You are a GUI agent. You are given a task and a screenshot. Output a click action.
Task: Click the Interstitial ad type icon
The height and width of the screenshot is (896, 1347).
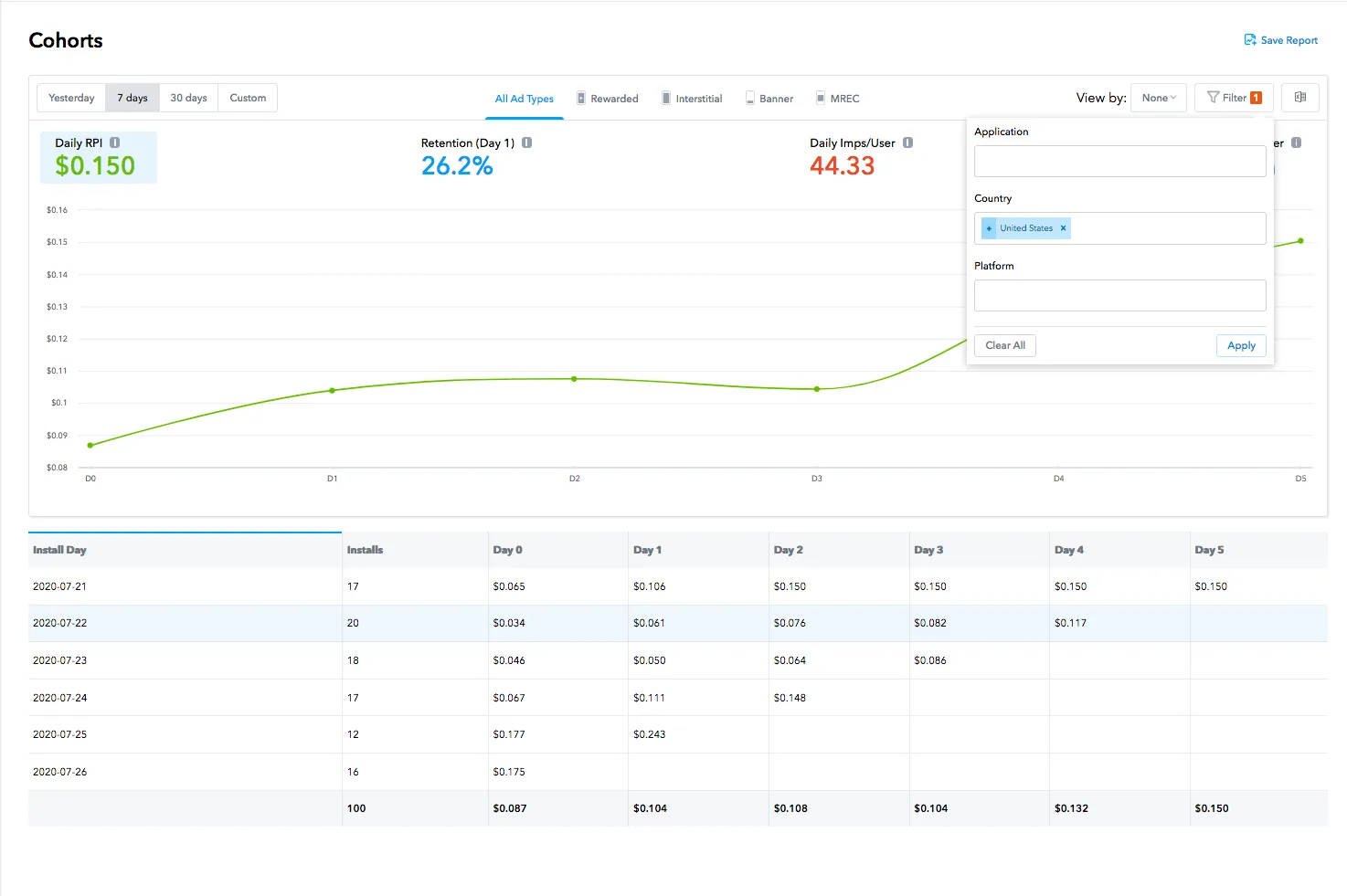666,98
